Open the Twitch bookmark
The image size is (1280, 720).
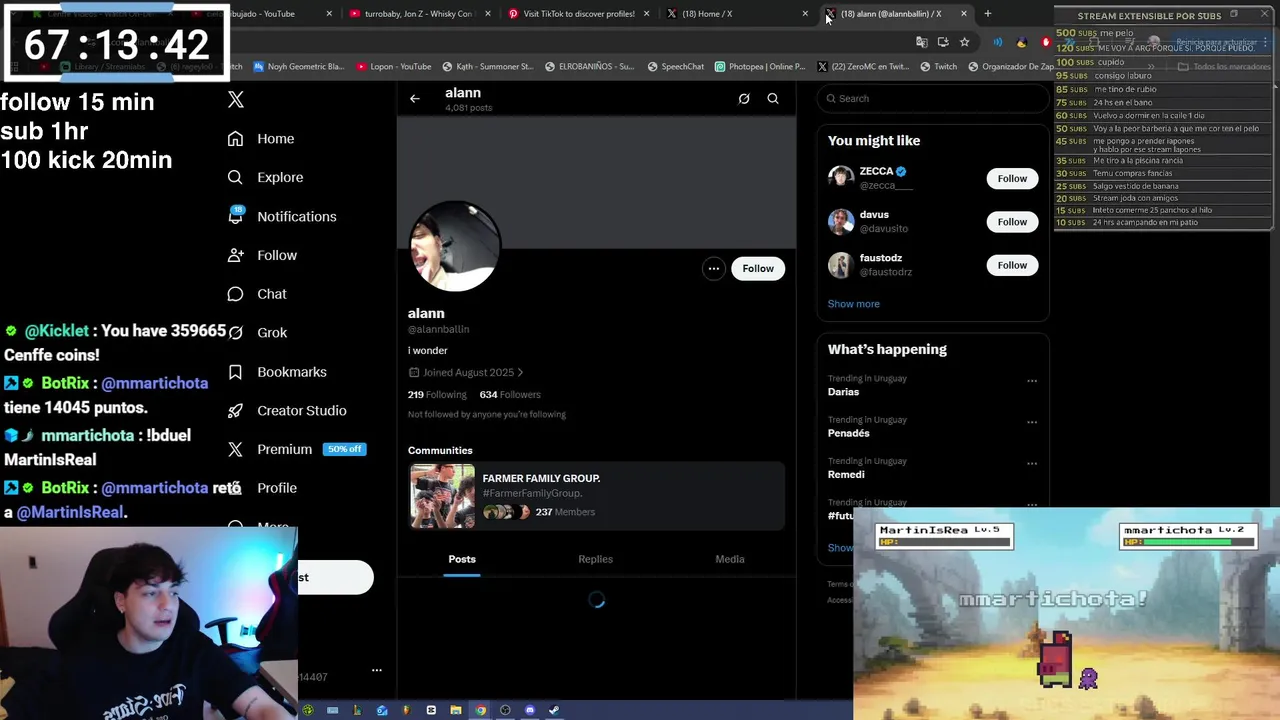(938, 67)
